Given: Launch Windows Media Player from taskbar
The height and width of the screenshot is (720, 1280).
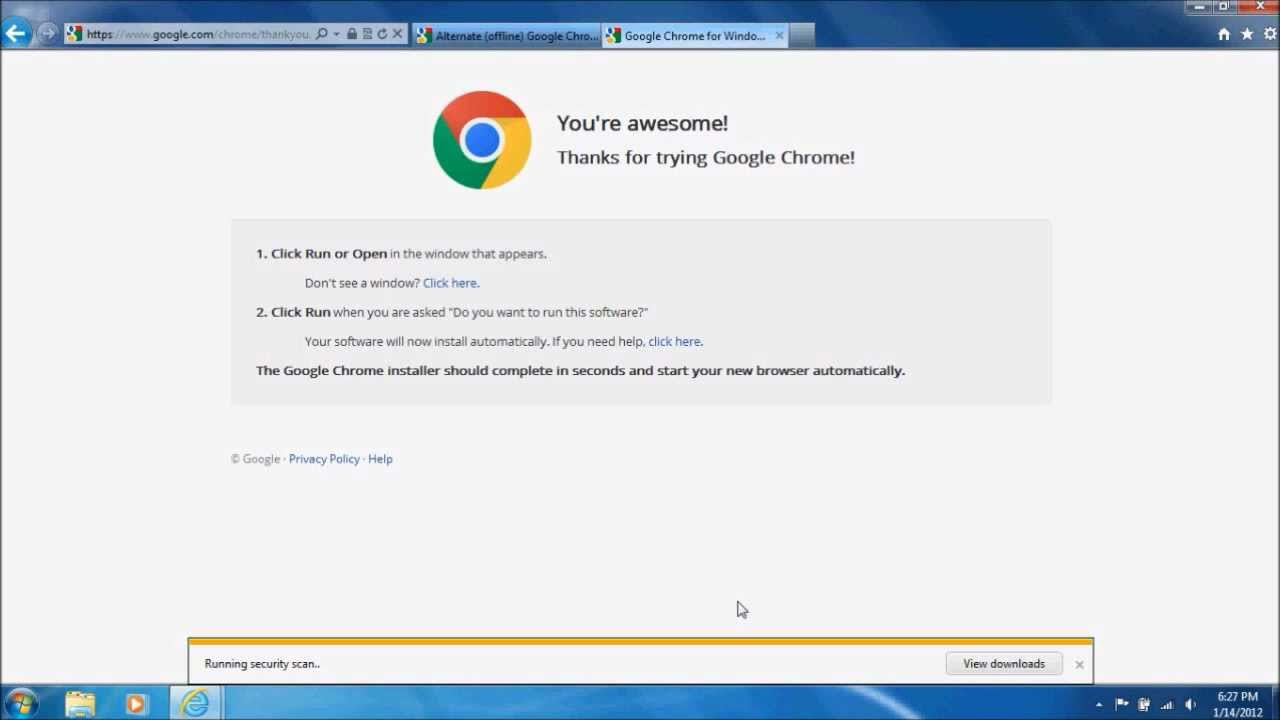Looking at the screenshot, I should [135, 704].
